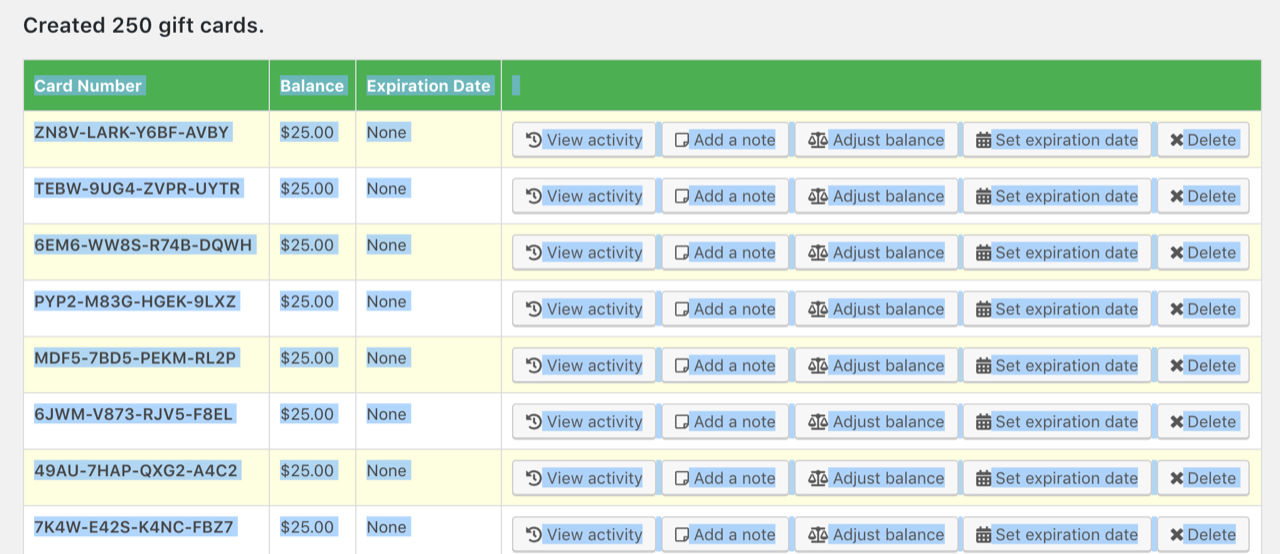This screenshot has width=1280, height=554.
Task: Add a note to card 7K4W-E42S-K4NC-FBZ7
Action: tap(725, 535)
